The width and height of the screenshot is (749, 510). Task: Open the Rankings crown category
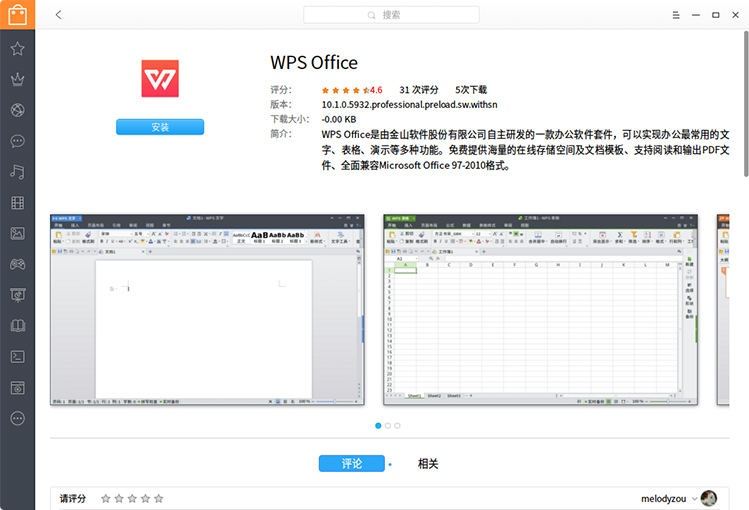pos(17,79)
